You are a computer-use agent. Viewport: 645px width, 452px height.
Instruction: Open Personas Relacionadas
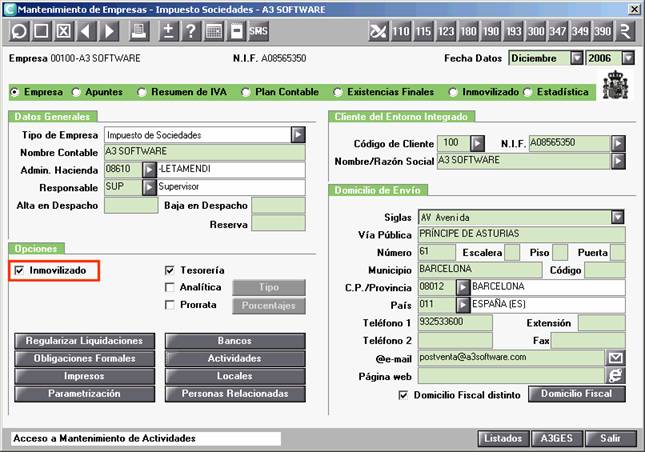pyautogui.click(x=235, y=394)
